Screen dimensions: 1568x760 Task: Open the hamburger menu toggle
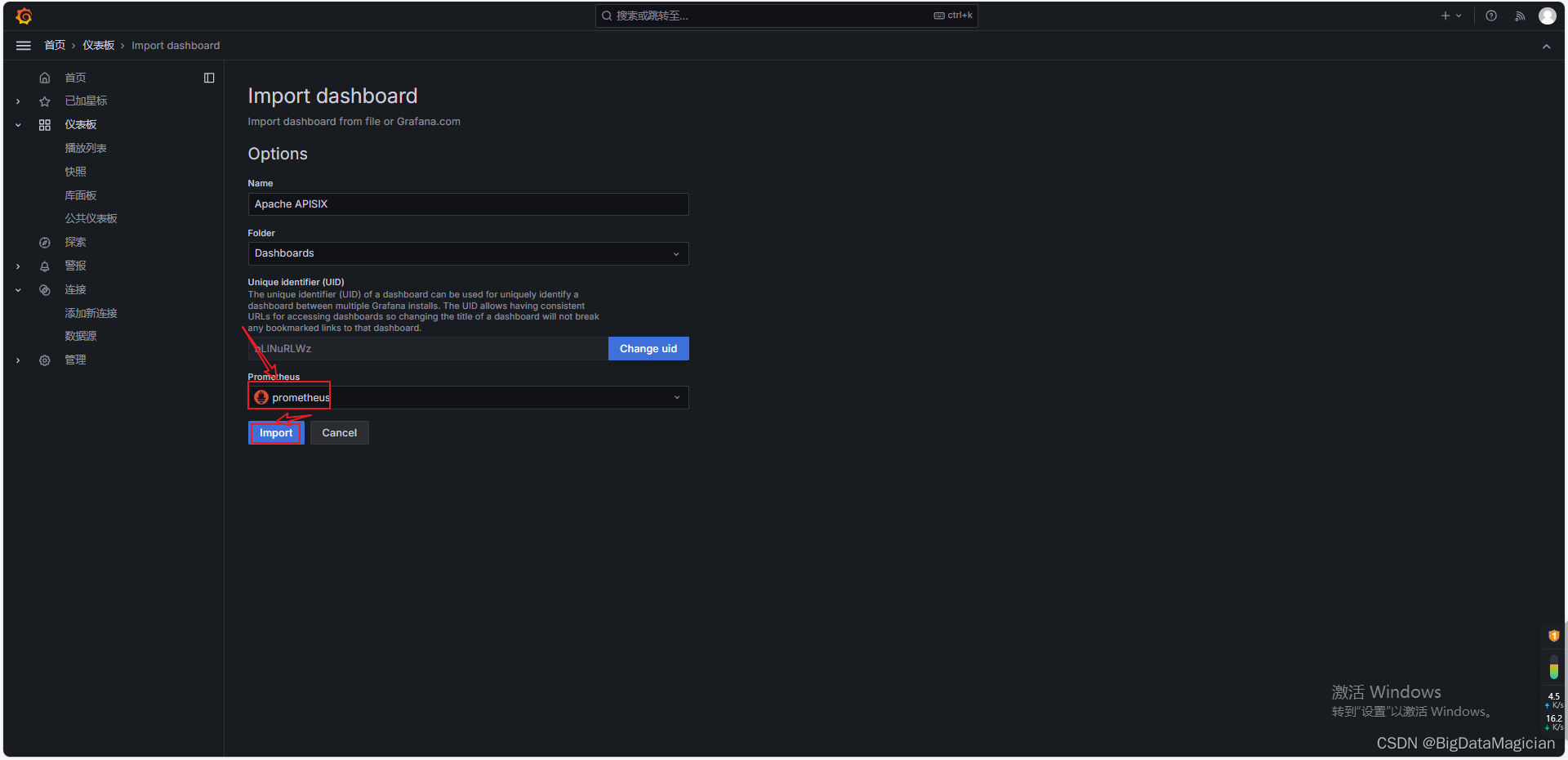click(24, 46)
